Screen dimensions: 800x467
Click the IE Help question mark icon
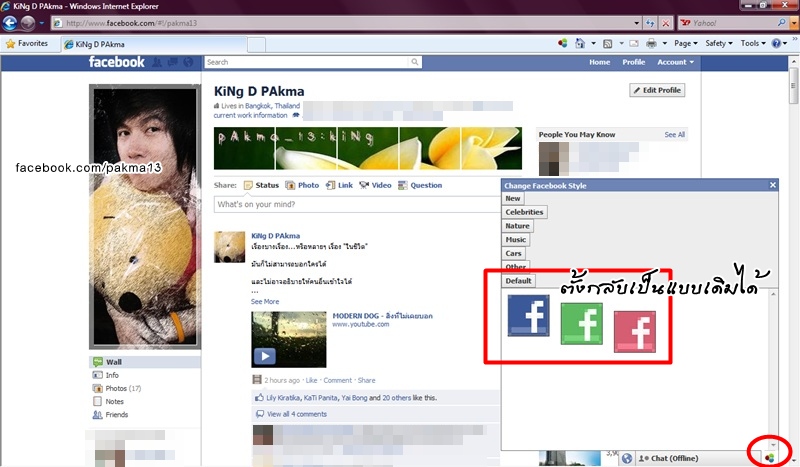(x=776, y=44)
